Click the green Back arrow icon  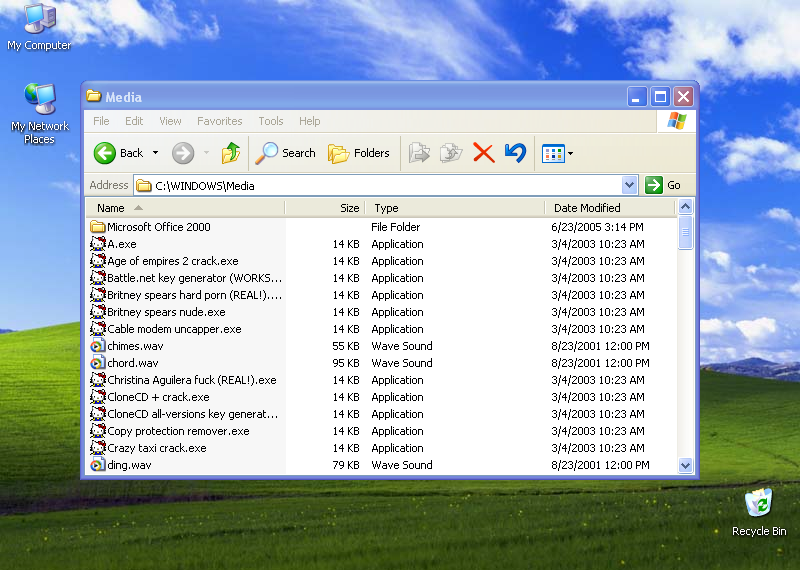click(105, 153)
